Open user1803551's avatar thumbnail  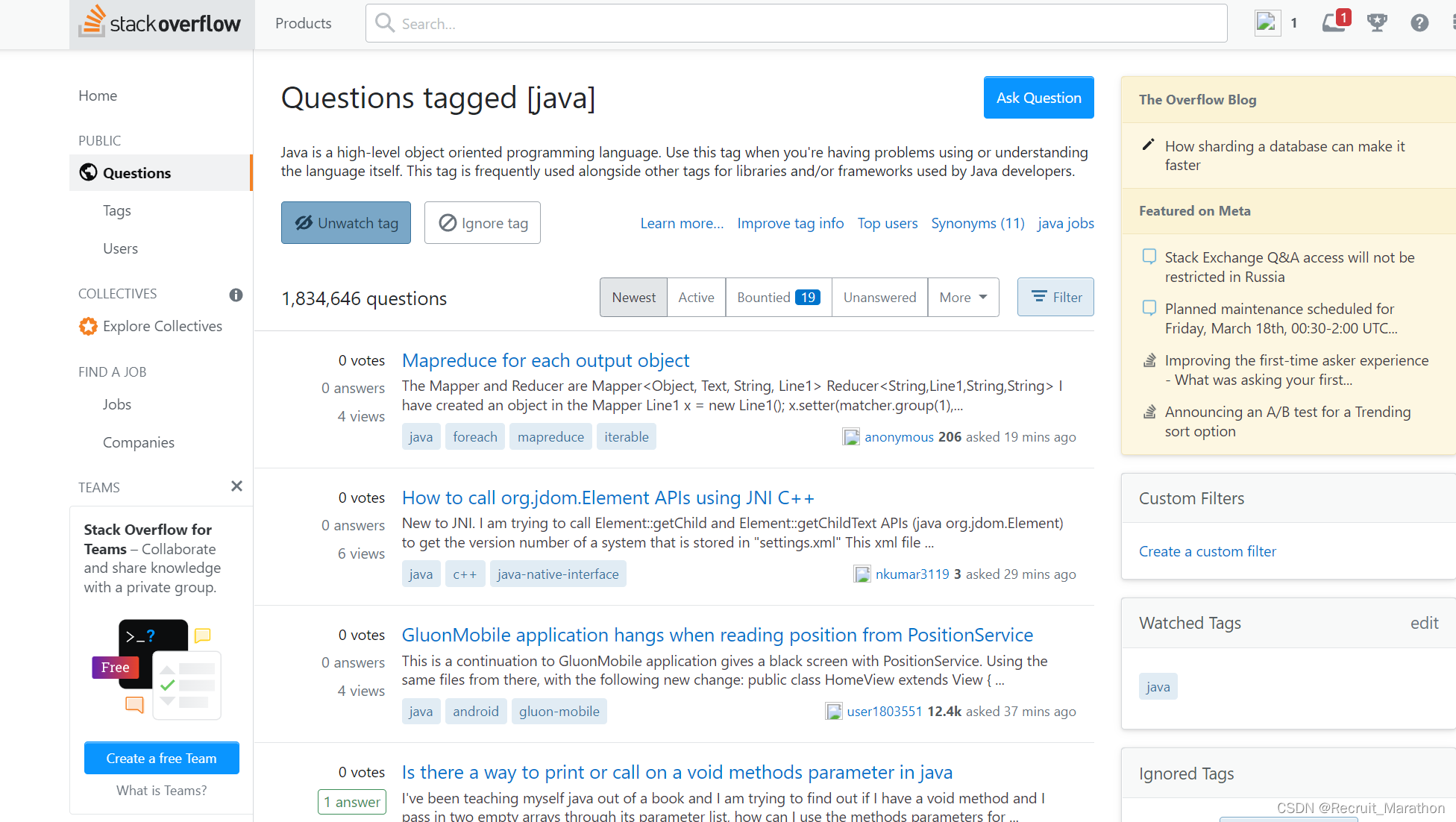(x=833, y=712)
